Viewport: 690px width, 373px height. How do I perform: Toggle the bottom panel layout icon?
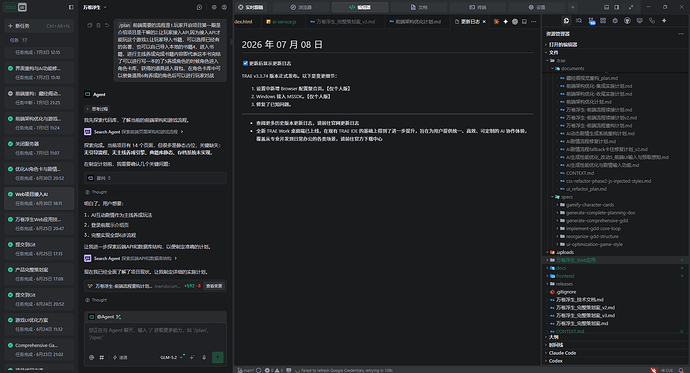606,7
